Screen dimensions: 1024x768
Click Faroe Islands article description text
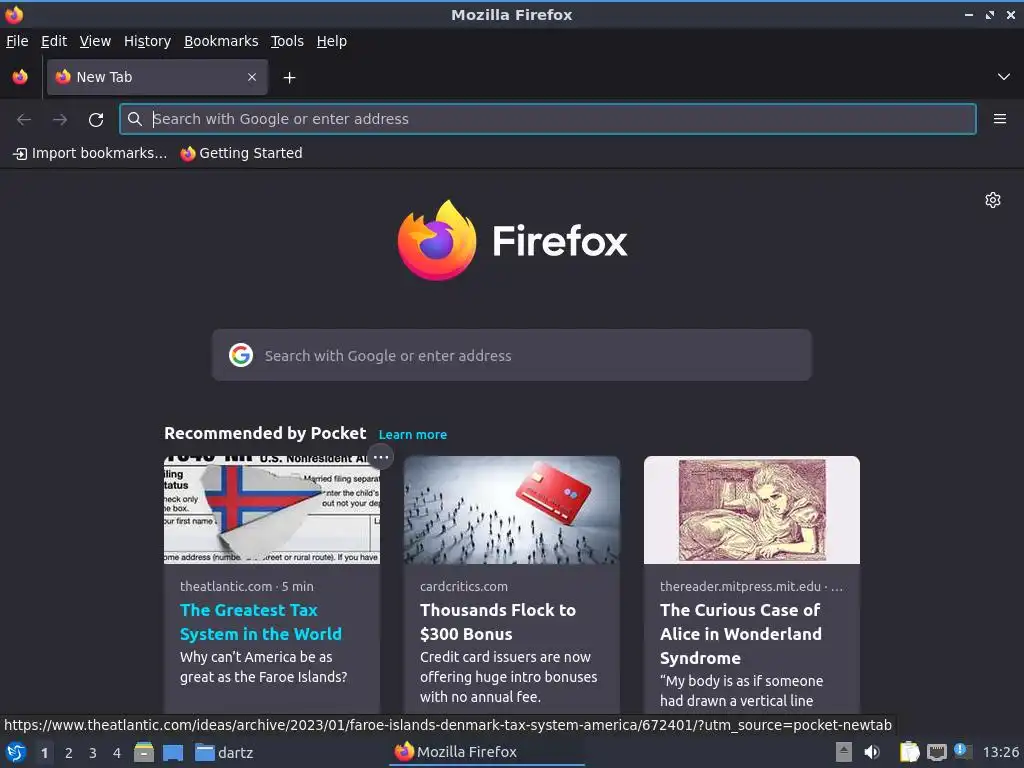pos(263,667)
